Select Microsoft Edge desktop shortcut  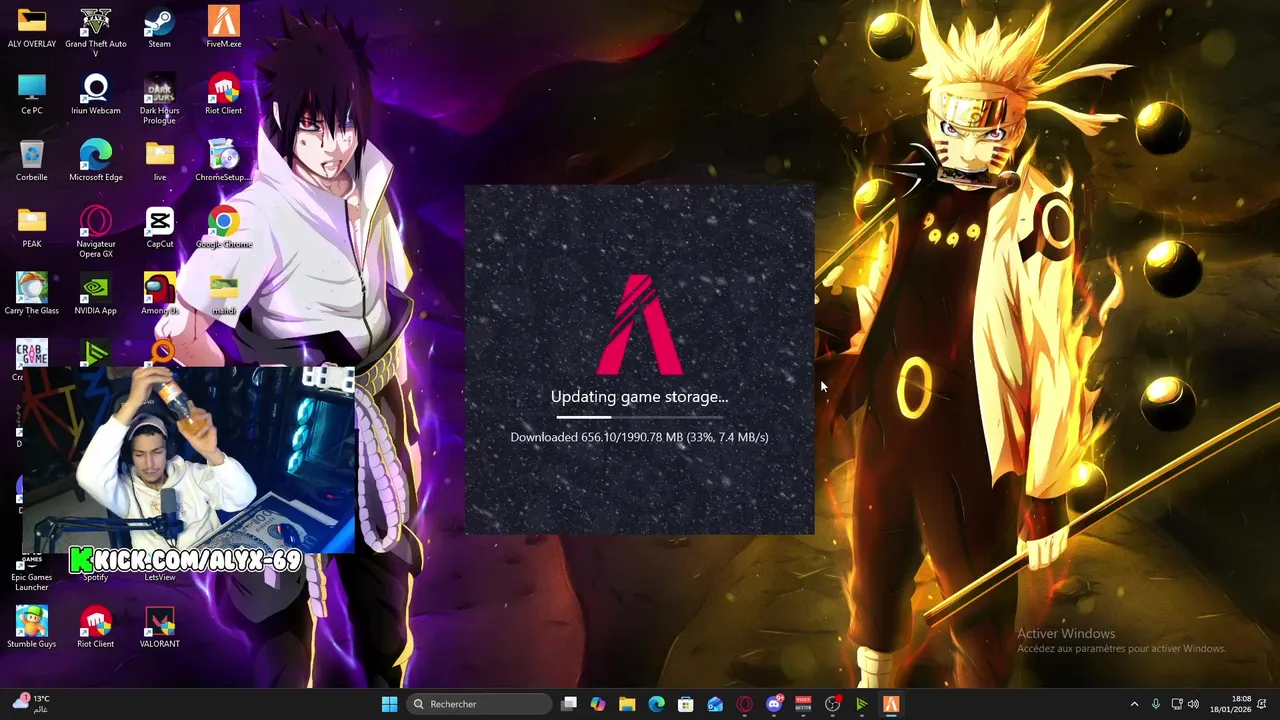point(96,160)
